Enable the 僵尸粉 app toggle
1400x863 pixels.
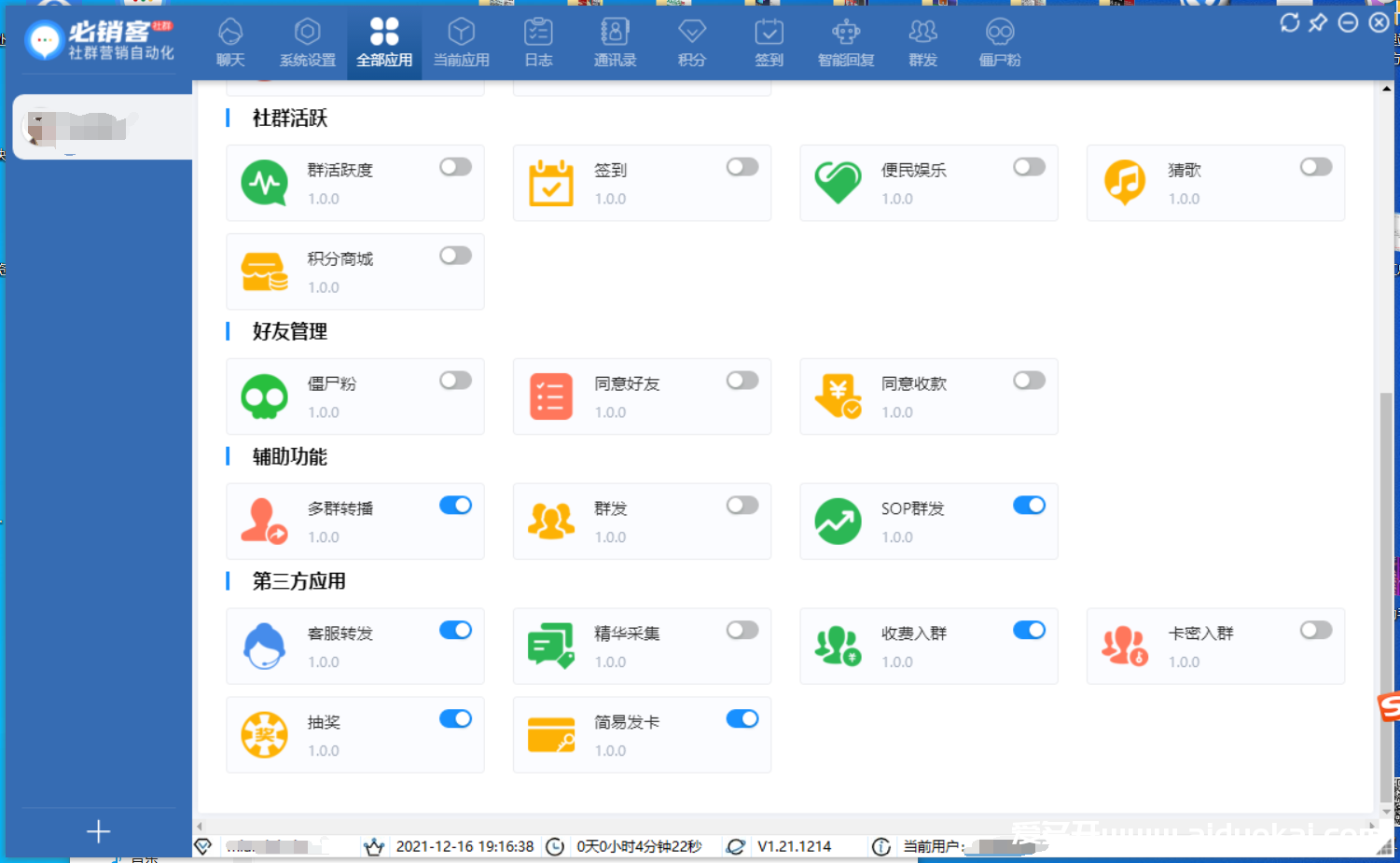pos(456,381)
